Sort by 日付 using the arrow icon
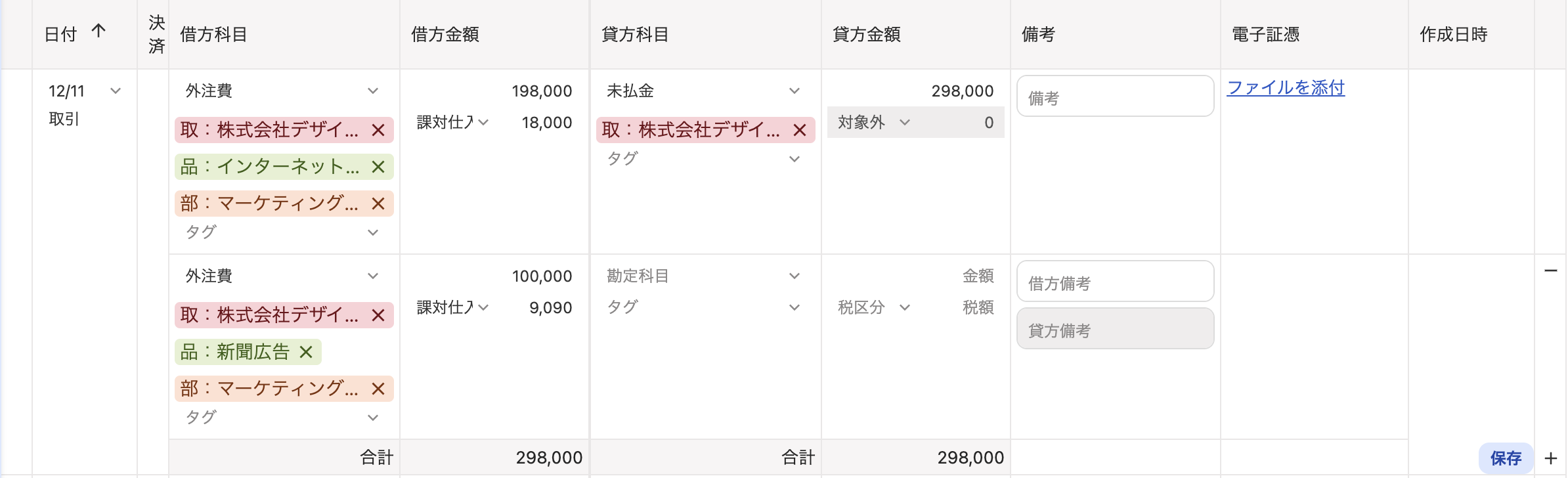 coord(98,31)
